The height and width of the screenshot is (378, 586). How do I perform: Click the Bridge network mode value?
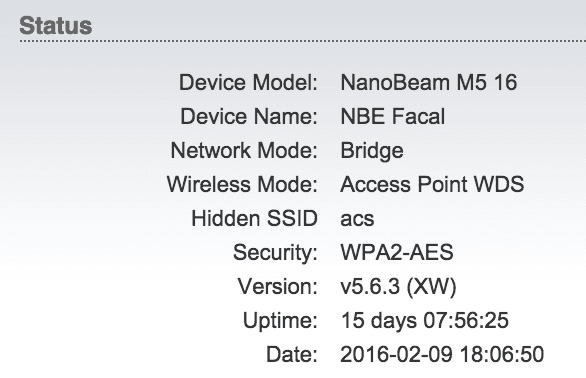point(372,151)
